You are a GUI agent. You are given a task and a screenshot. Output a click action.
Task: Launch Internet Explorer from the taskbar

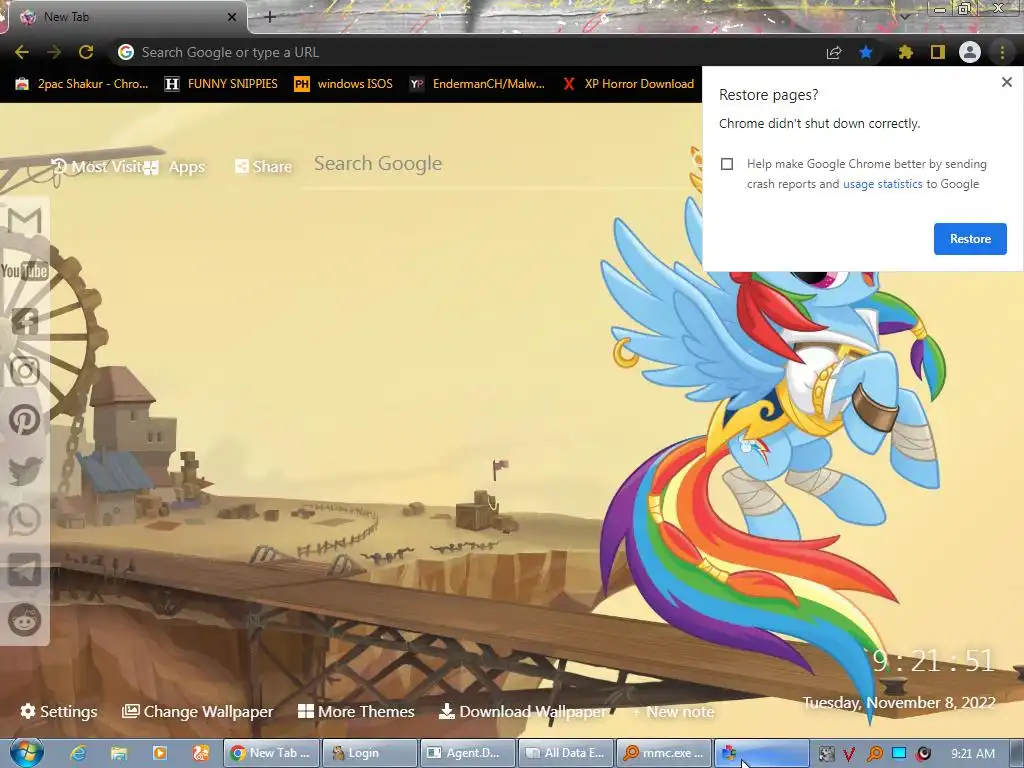[78, 753]
